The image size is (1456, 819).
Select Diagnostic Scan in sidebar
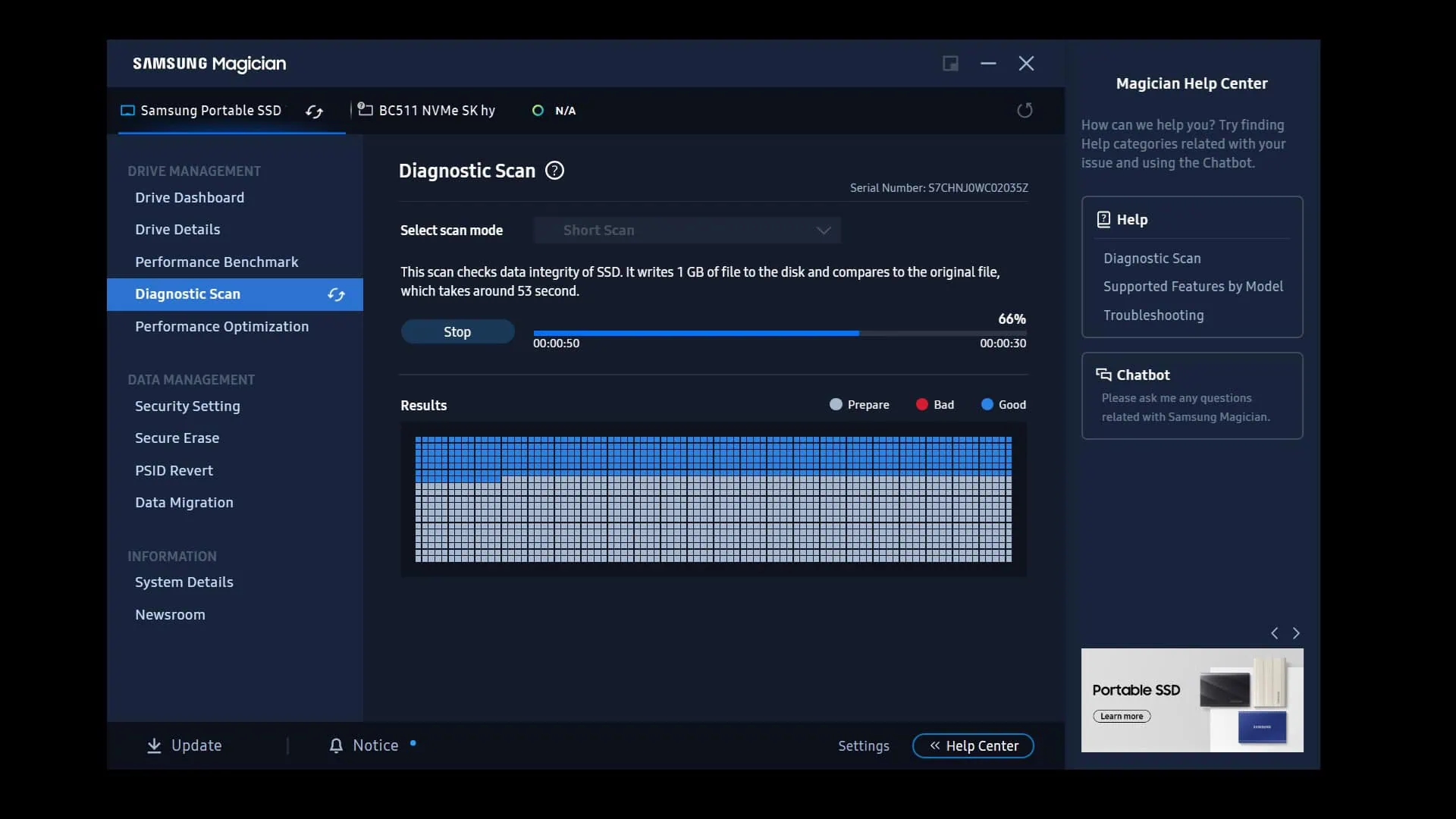coord(235,294)
